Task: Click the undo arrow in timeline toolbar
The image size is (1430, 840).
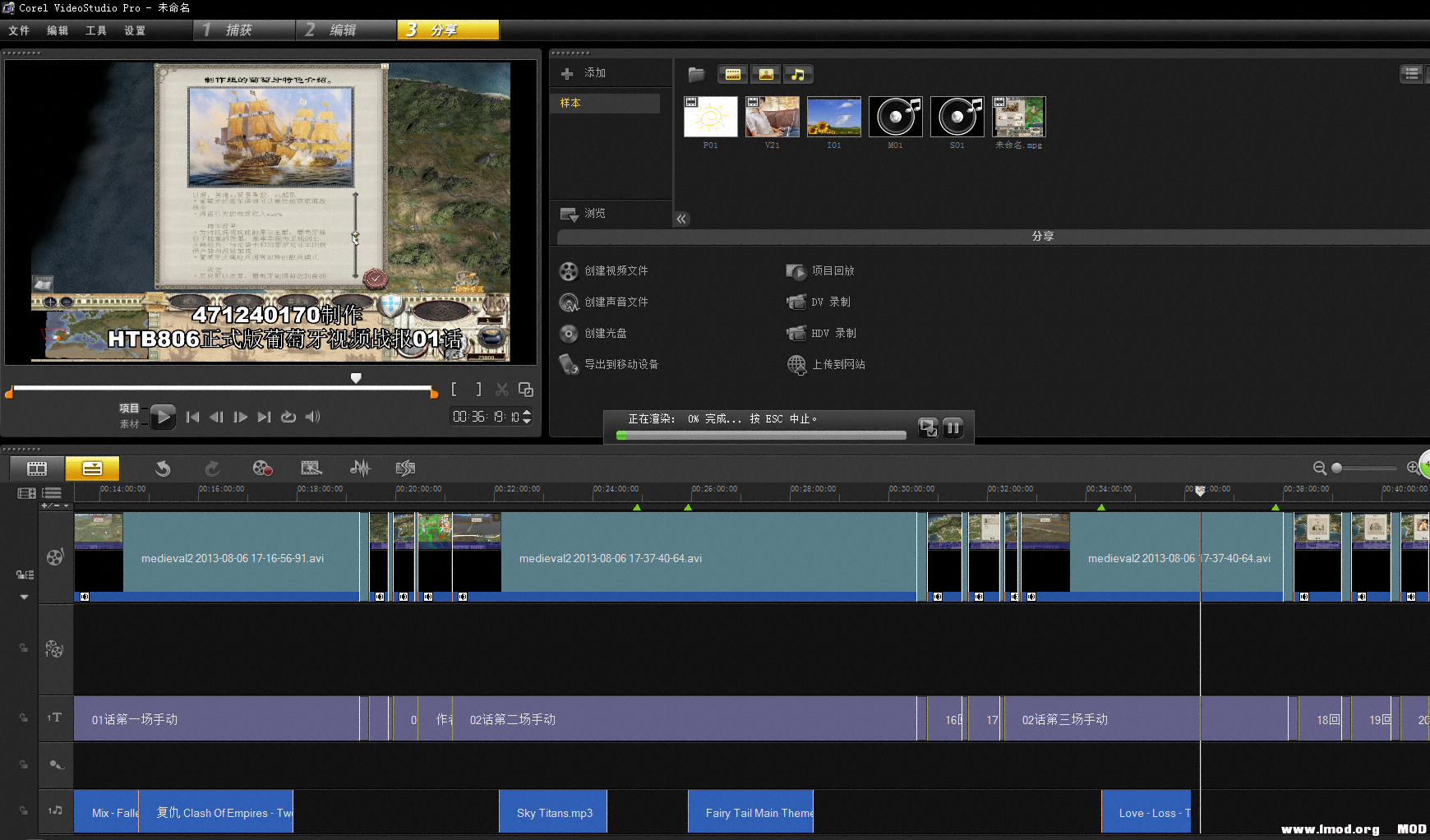Action: coord(163,468)
